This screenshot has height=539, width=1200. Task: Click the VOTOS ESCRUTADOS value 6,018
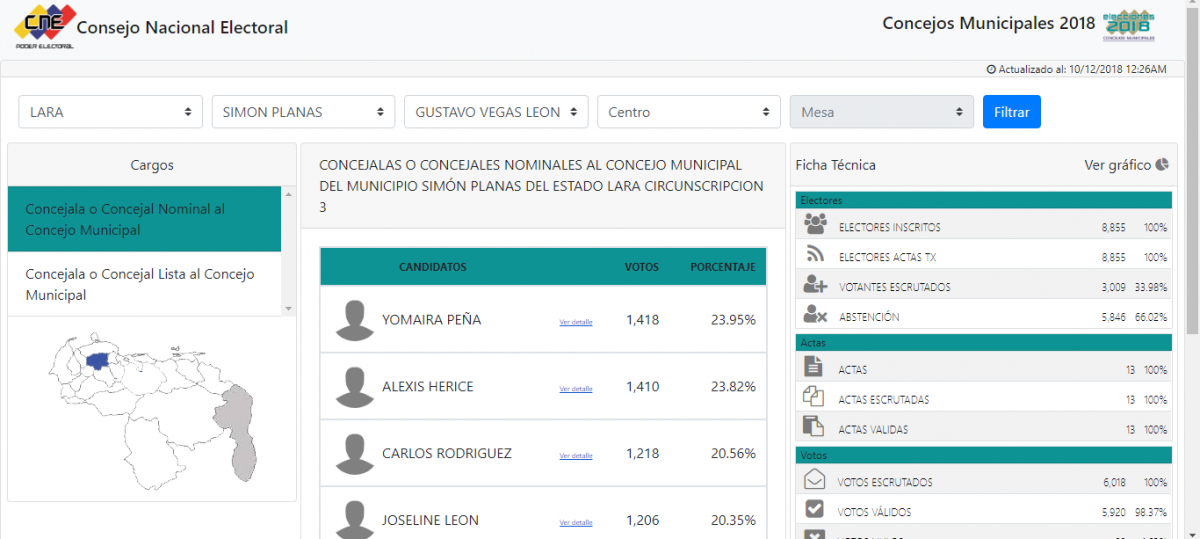click(x=1115, y=482)
